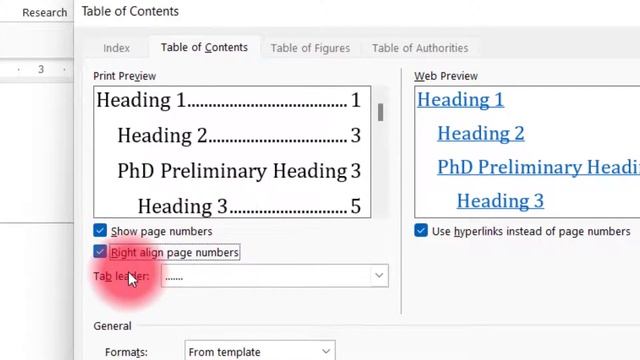The image size is (640, 360).
Task: Click Heading 2 in Print Preview
Action: [162, 136]
